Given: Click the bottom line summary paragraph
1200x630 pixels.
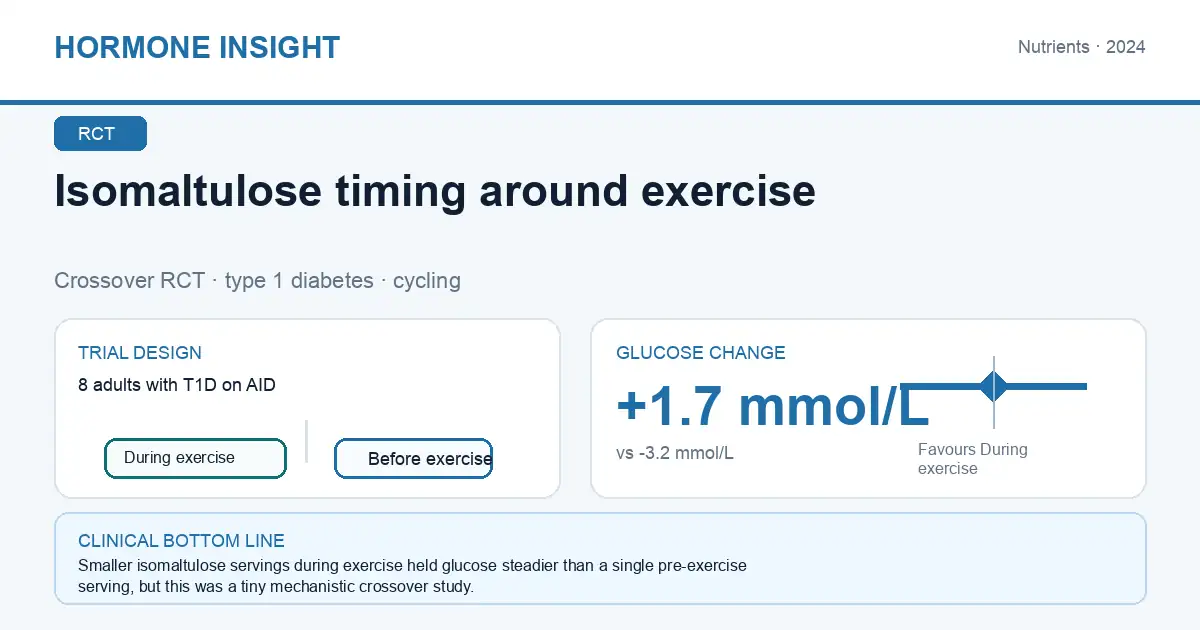Looking at the screenshot, I should (412, 576).
